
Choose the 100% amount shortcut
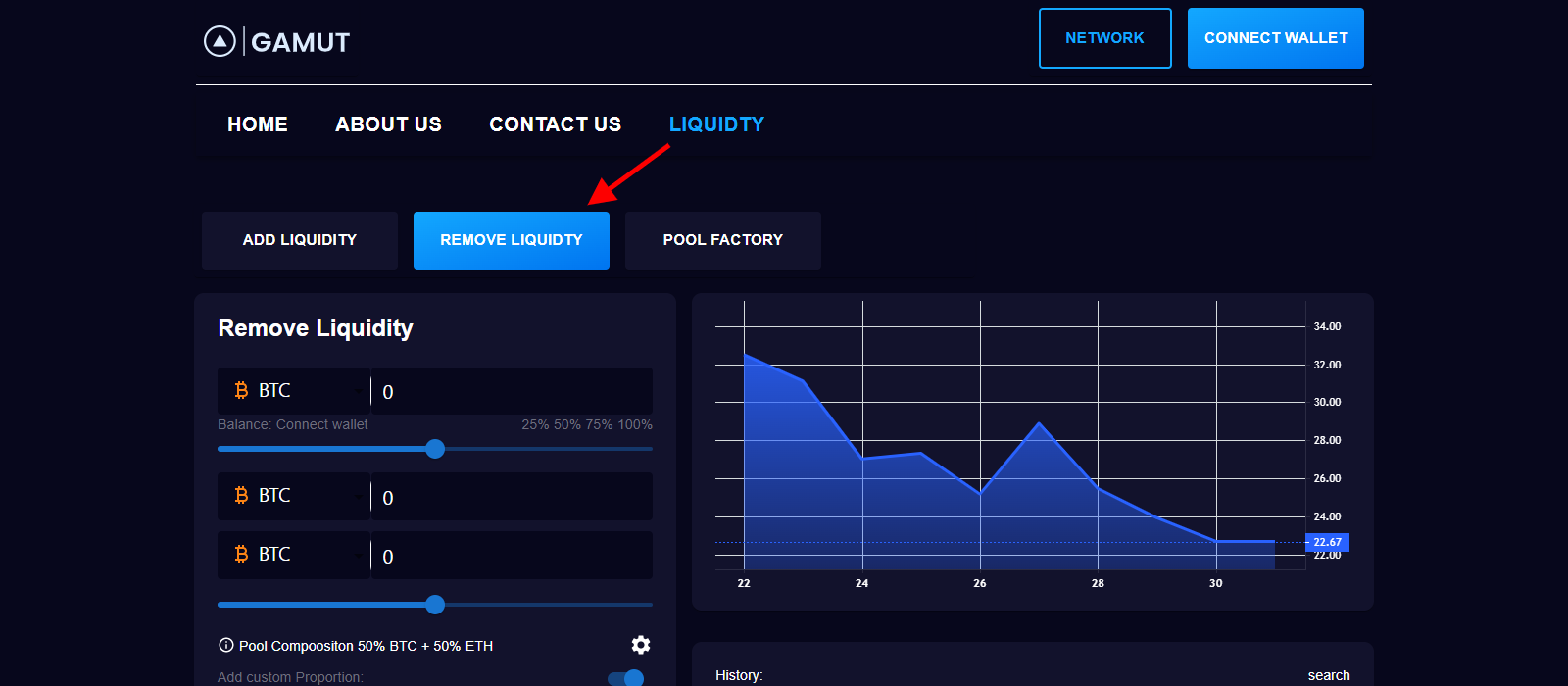coord(635,424)
